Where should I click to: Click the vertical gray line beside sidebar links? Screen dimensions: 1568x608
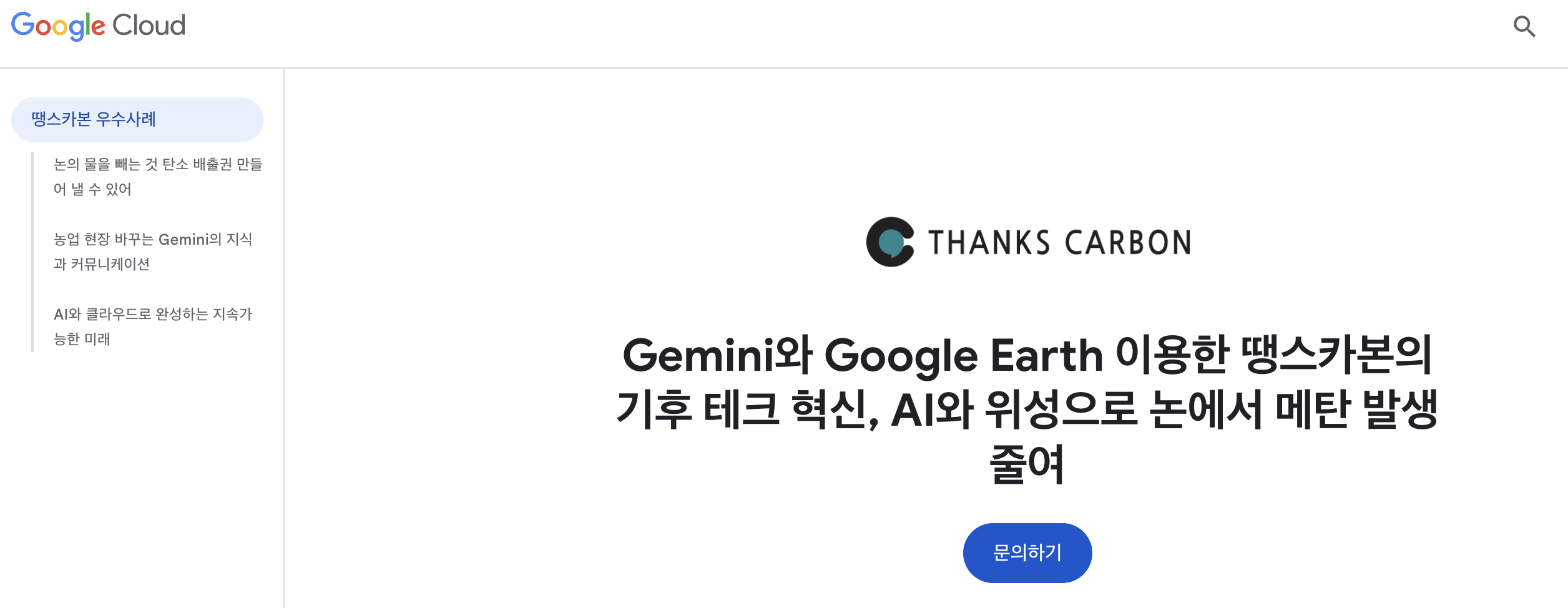coord(32,252)
